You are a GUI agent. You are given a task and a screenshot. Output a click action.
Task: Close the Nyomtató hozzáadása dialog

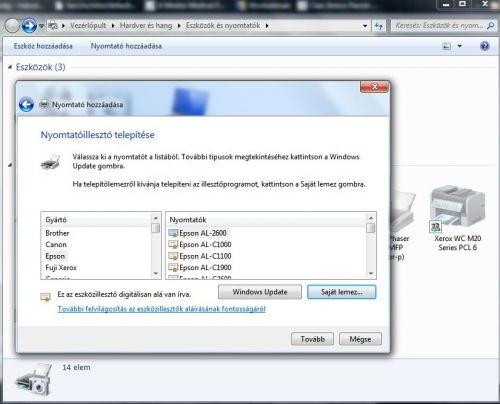tap(374, 87)
